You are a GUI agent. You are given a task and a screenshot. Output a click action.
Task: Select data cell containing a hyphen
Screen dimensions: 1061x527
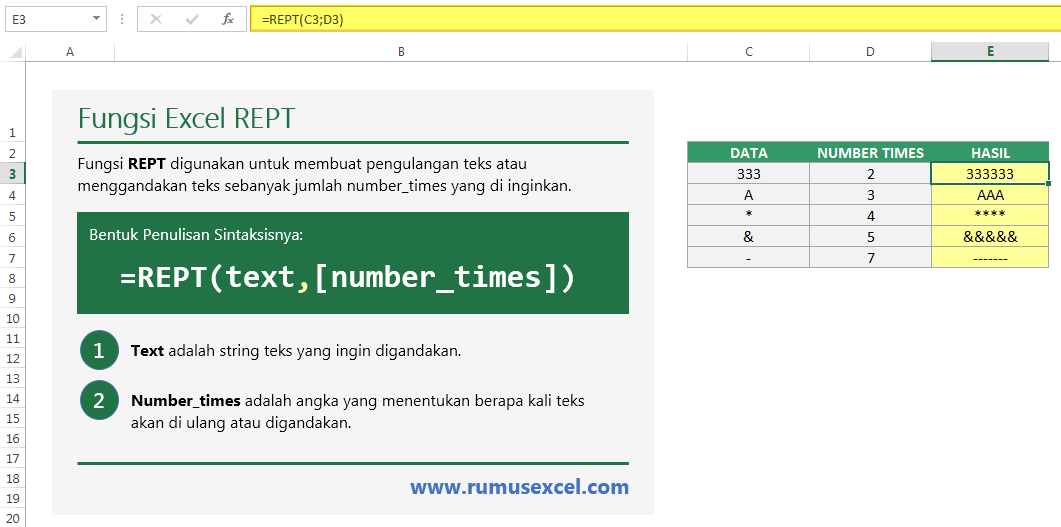[748, 258]
